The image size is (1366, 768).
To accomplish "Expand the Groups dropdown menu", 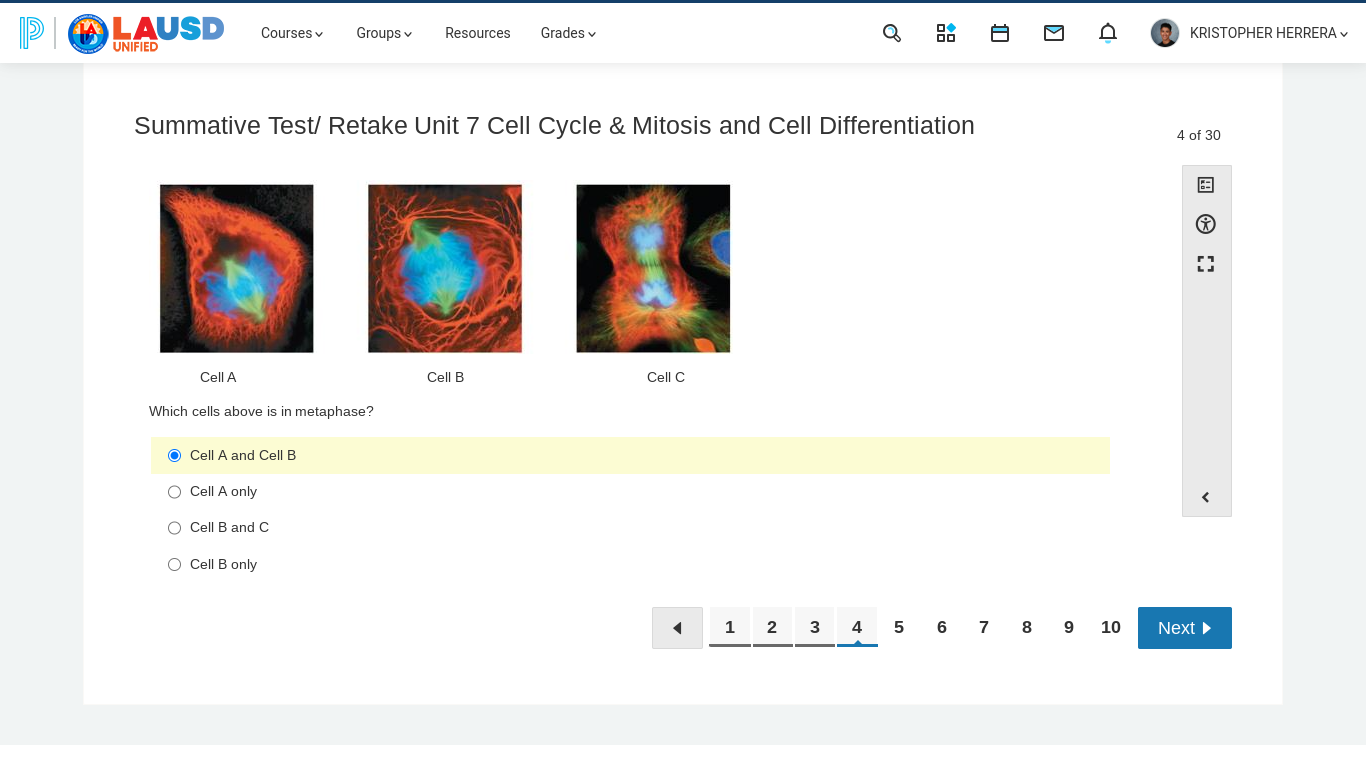I will (385, 33).
